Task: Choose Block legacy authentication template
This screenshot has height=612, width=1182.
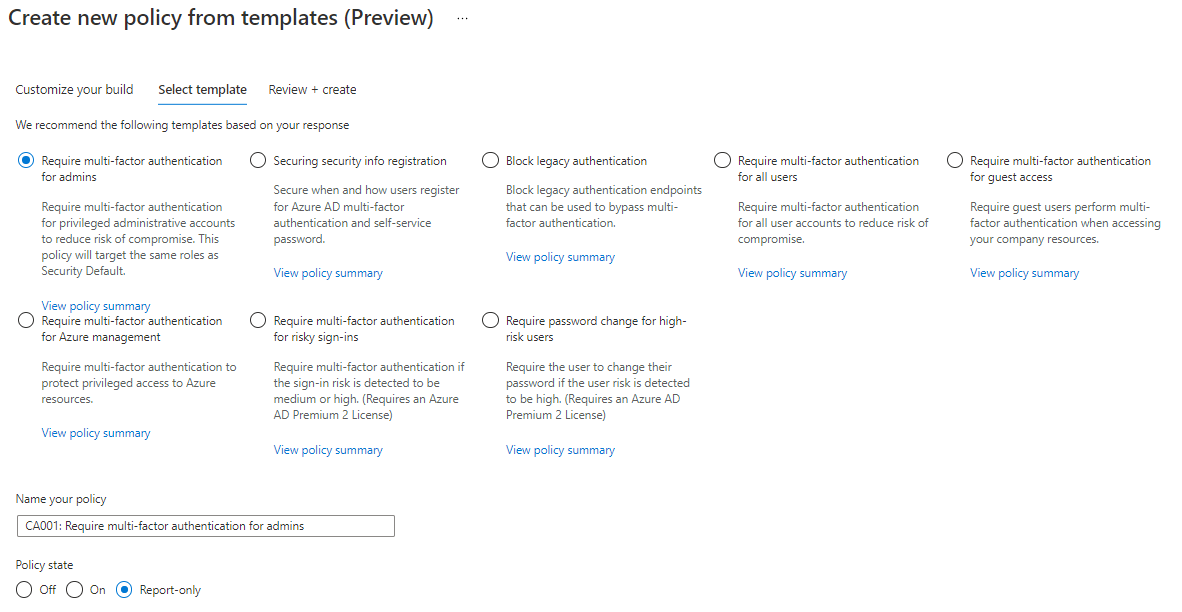Action: tap(490, 161)
